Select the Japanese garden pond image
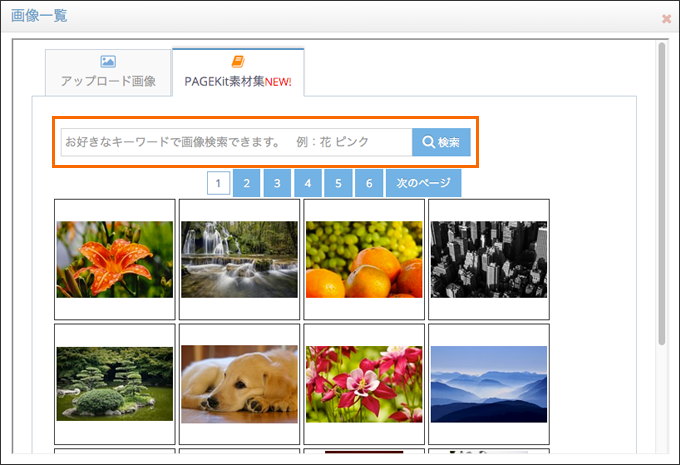Image resolution: width=680 pixels, height=465 pixels. [x=115, y=384]
